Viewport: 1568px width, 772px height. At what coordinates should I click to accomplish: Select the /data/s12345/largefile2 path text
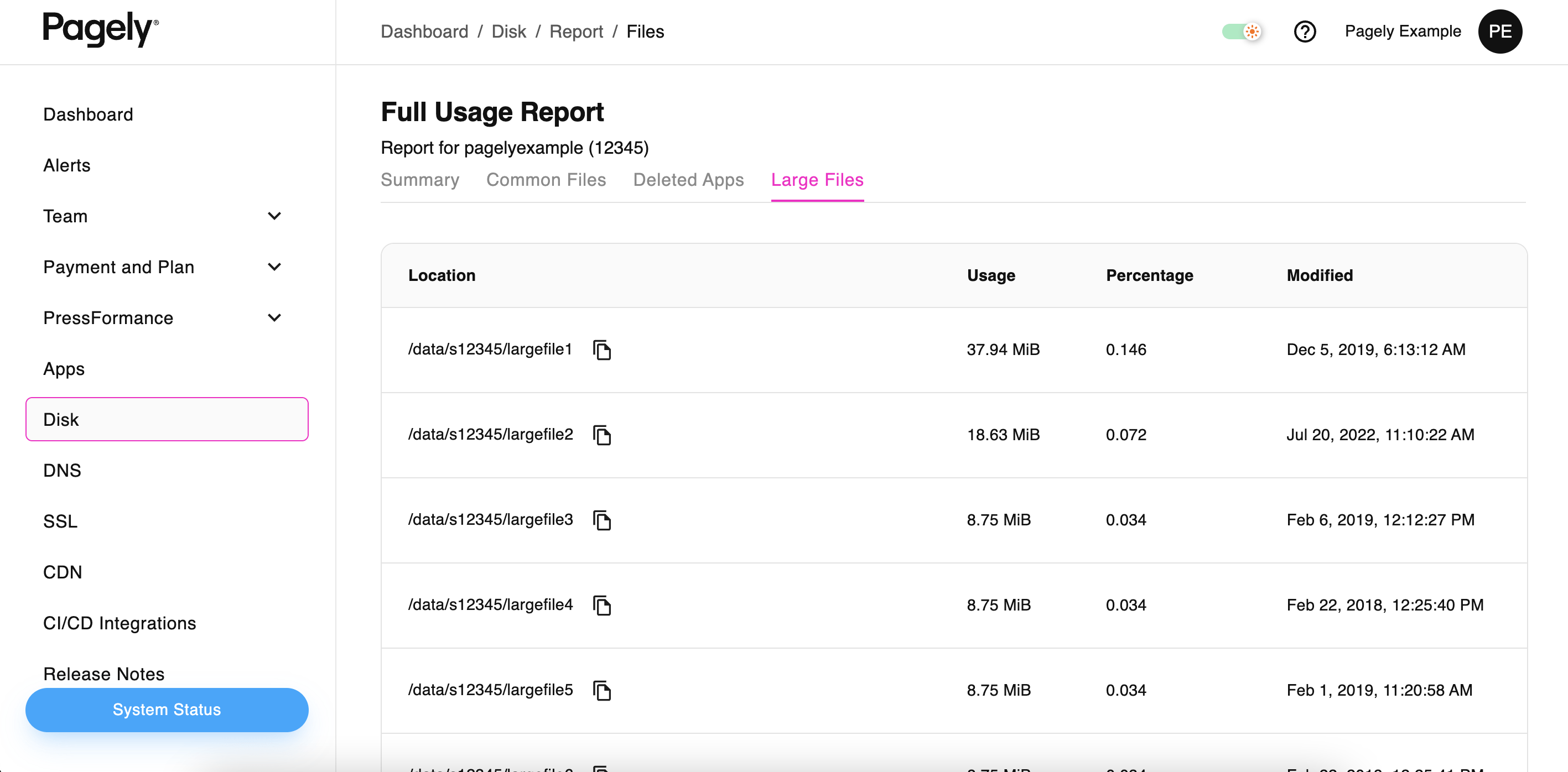click(x=490, y=435)
